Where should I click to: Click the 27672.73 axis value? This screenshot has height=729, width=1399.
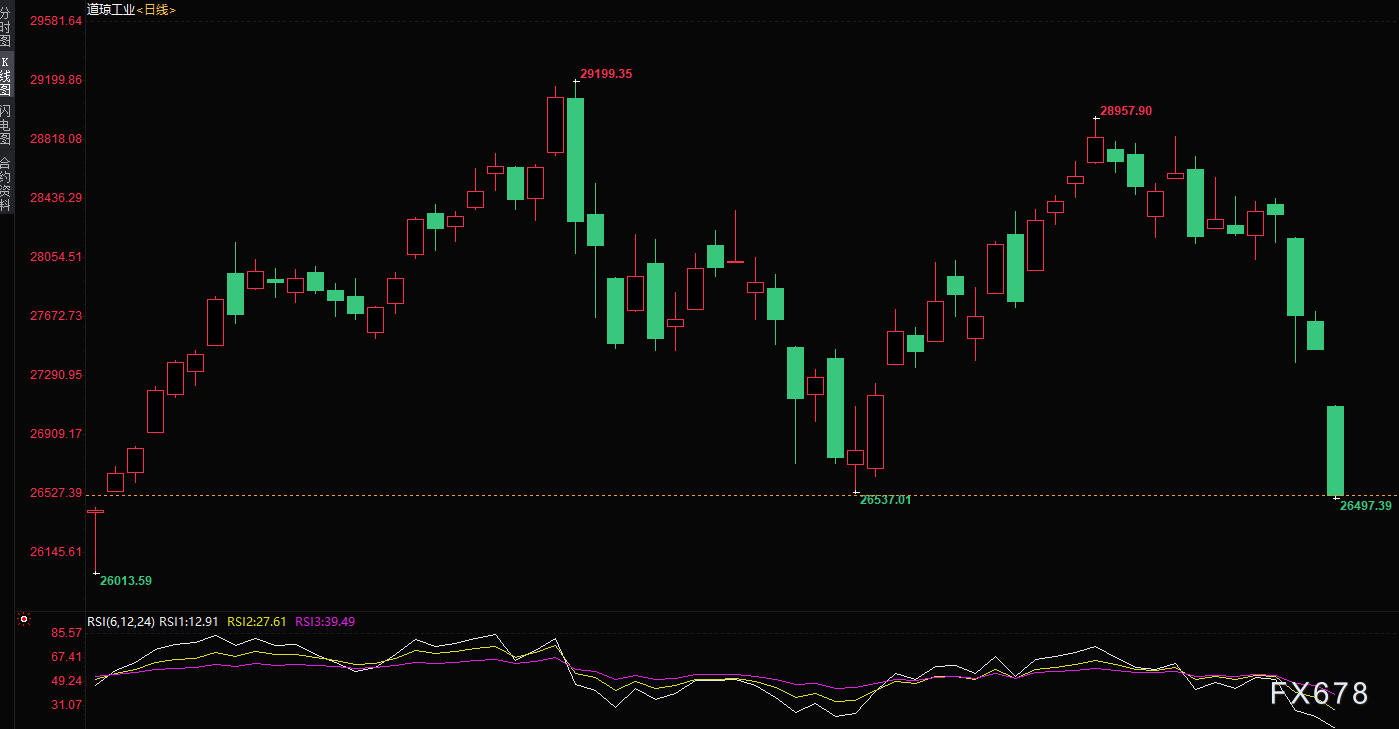(56, 315)
